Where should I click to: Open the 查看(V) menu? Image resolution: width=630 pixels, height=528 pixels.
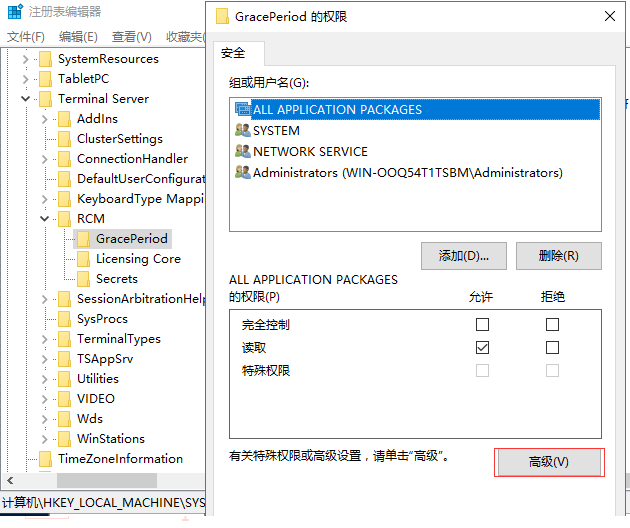pos(131,37)
